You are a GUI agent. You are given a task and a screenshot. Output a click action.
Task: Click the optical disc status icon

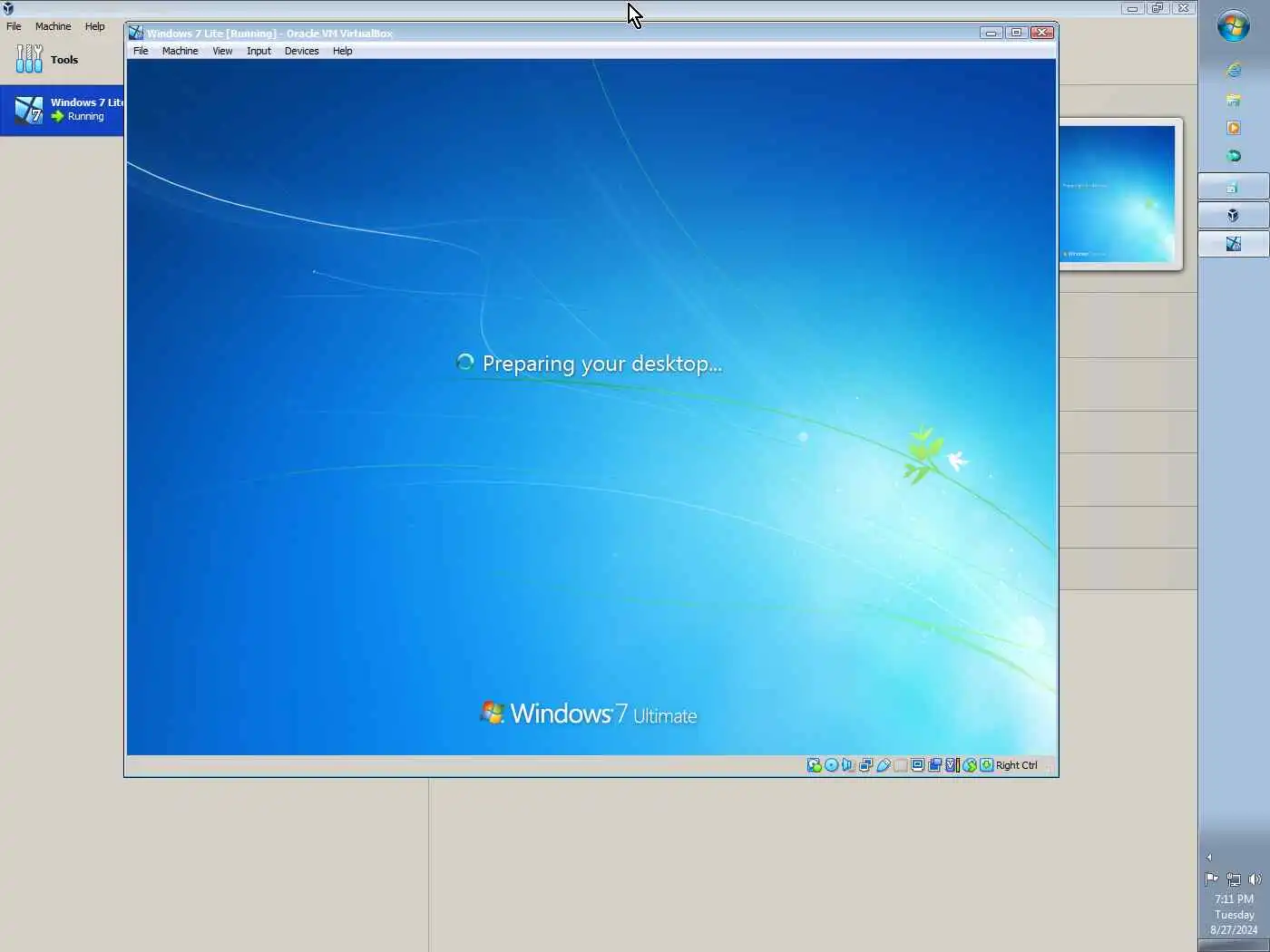point(831,765)
